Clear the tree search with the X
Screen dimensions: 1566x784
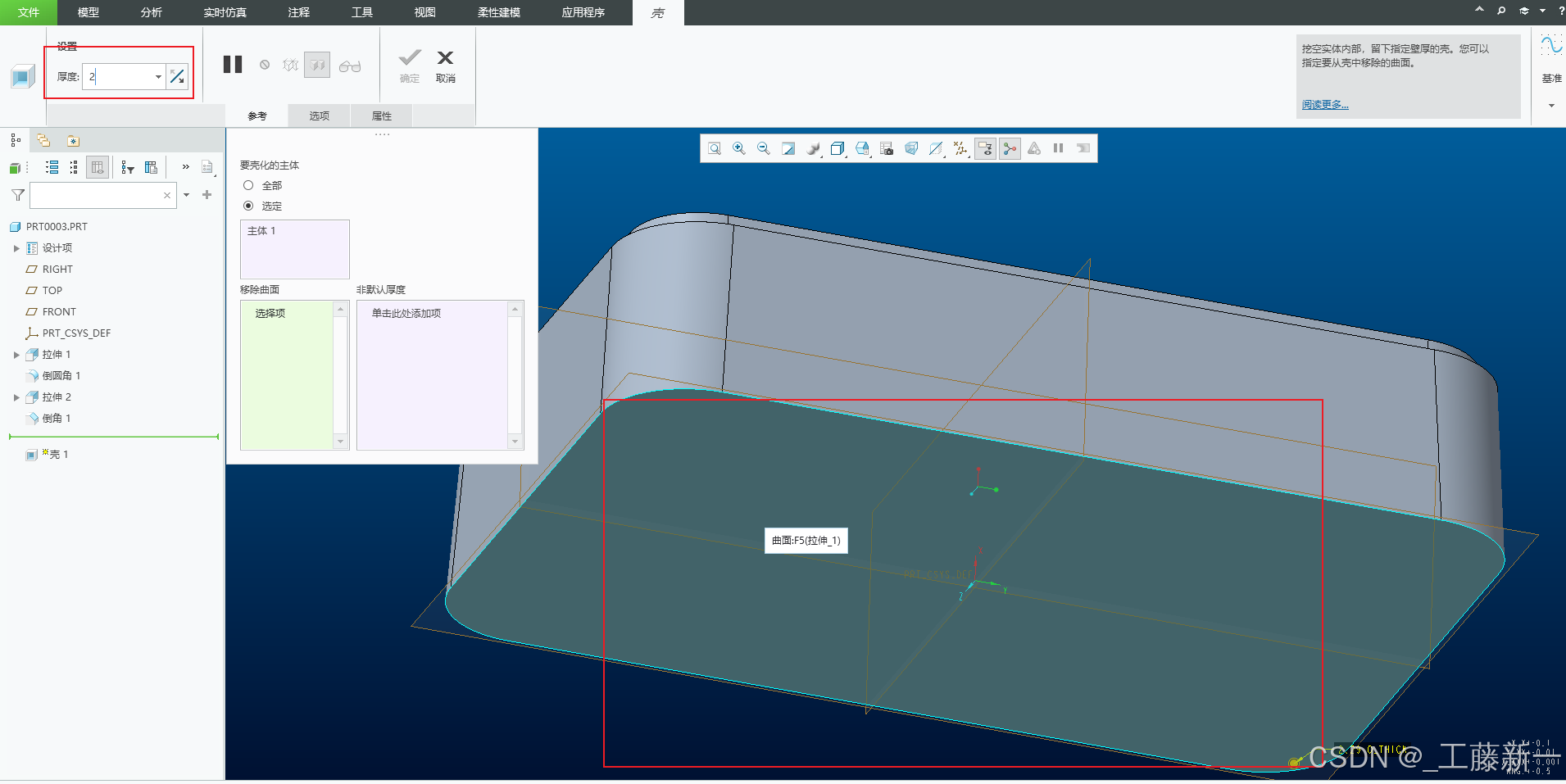167,195
